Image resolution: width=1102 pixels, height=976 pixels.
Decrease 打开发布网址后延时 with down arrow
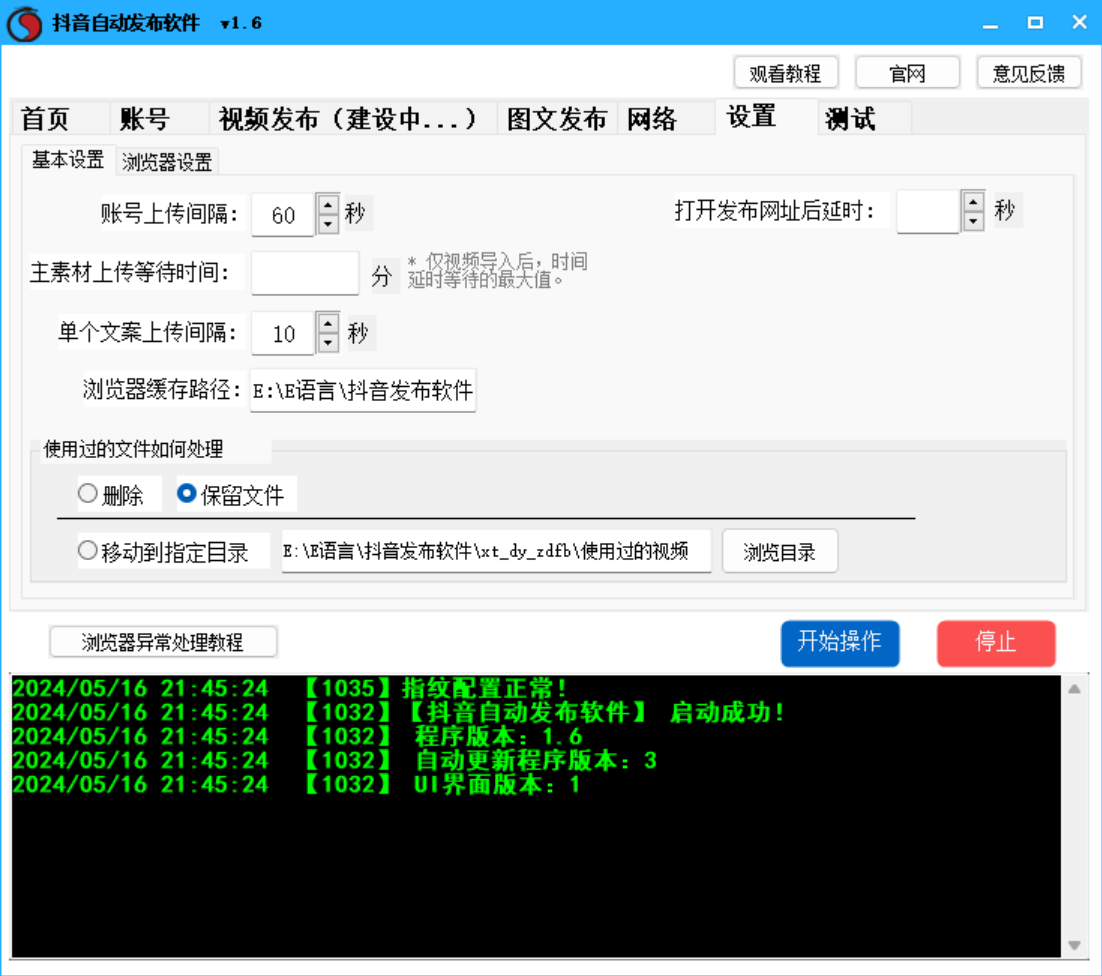(973, 221)
